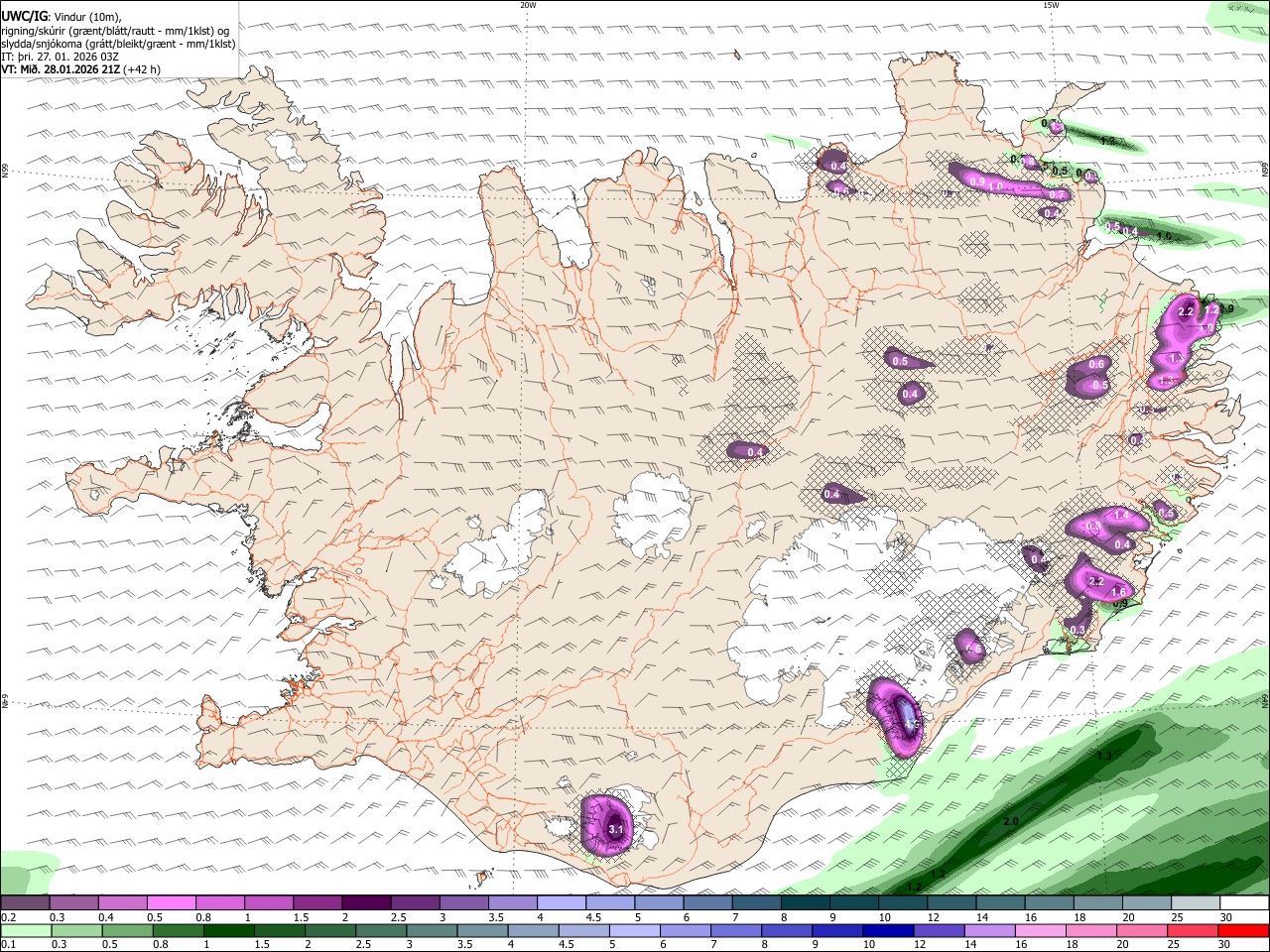Click the '25' label on the upper legend scale
Image resolution: width=1270 pixels, height=952 pixels.
coord(1178,917)
